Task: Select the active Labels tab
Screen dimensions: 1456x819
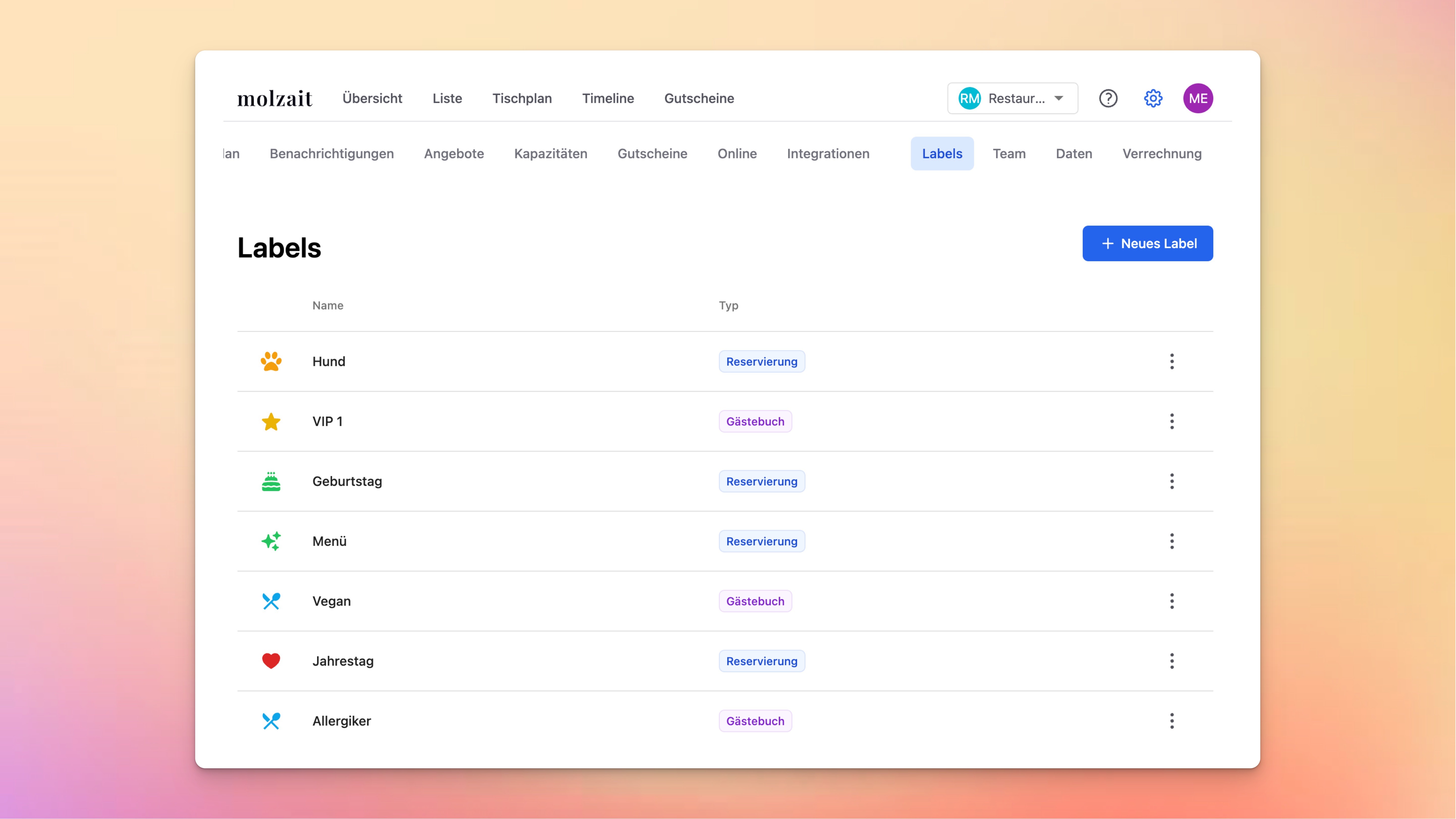Action: 942,154
